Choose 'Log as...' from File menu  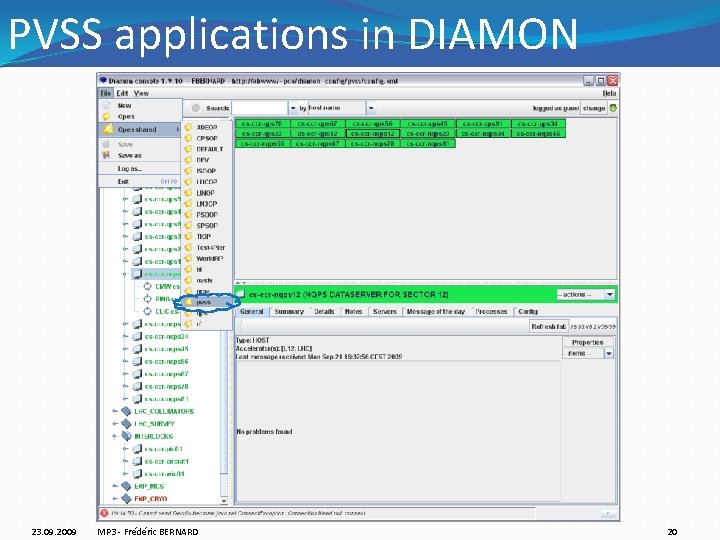[x=140, y=169]
